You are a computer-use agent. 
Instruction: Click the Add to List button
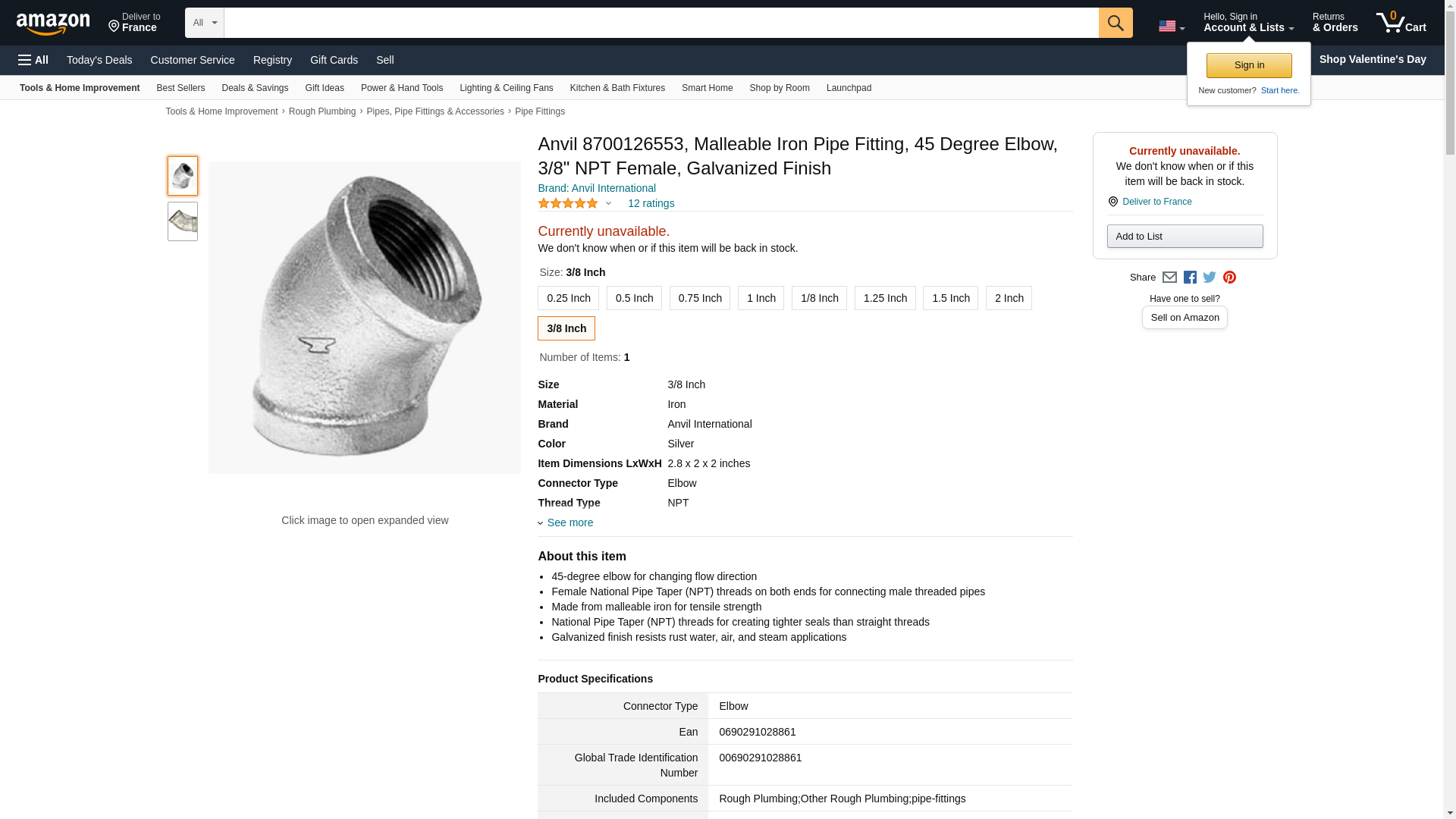1185,237
